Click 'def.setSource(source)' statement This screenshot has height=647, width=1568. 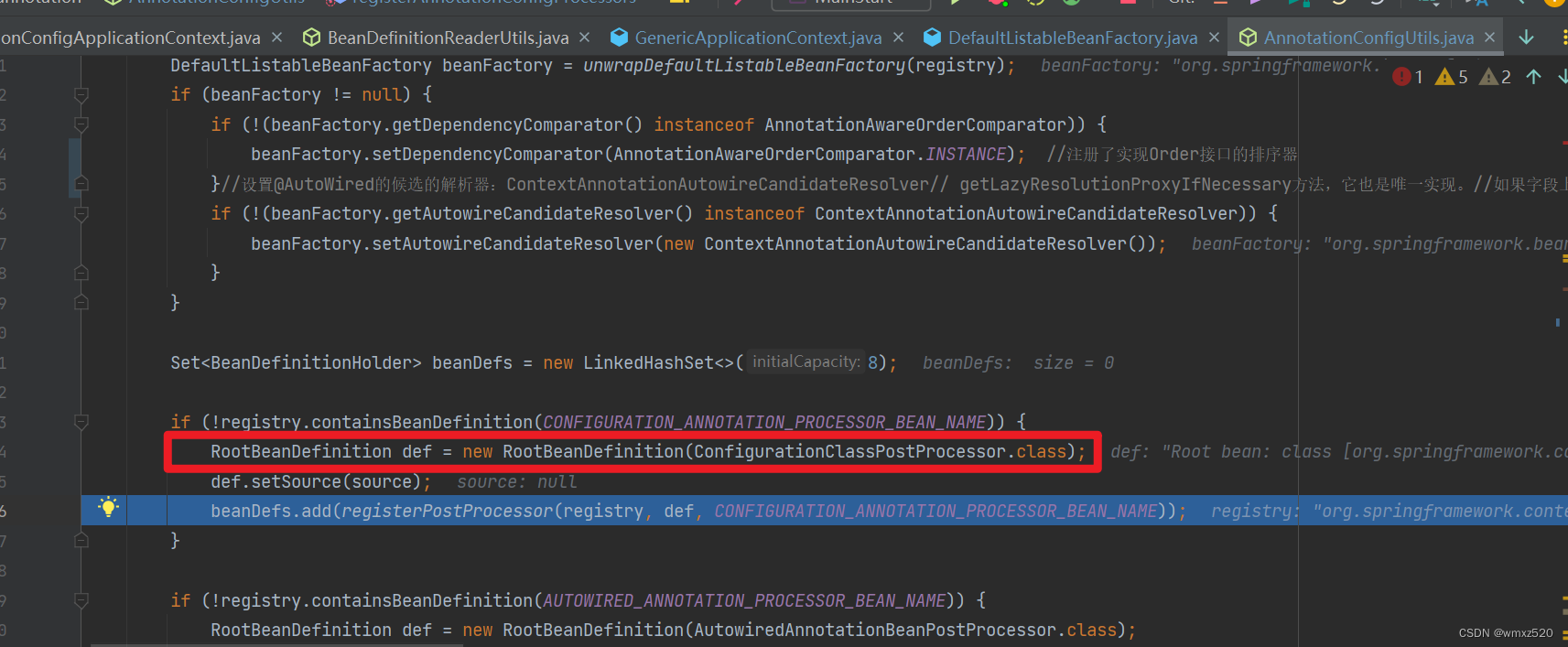(320, 482)
